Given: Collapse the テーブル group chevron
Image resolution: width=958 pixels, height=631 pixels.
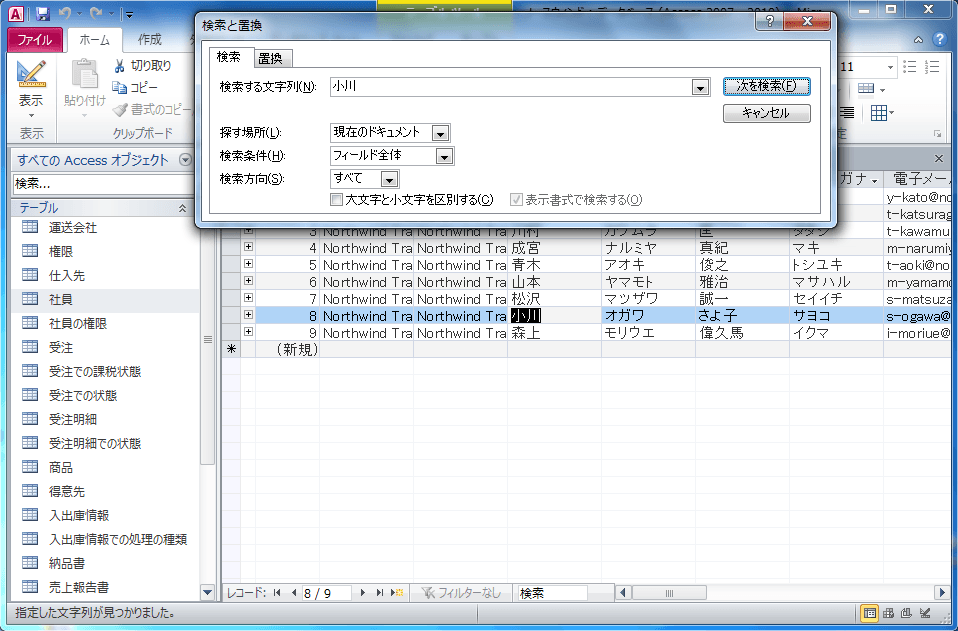Looking at the screenshot, I should point(182,208).
